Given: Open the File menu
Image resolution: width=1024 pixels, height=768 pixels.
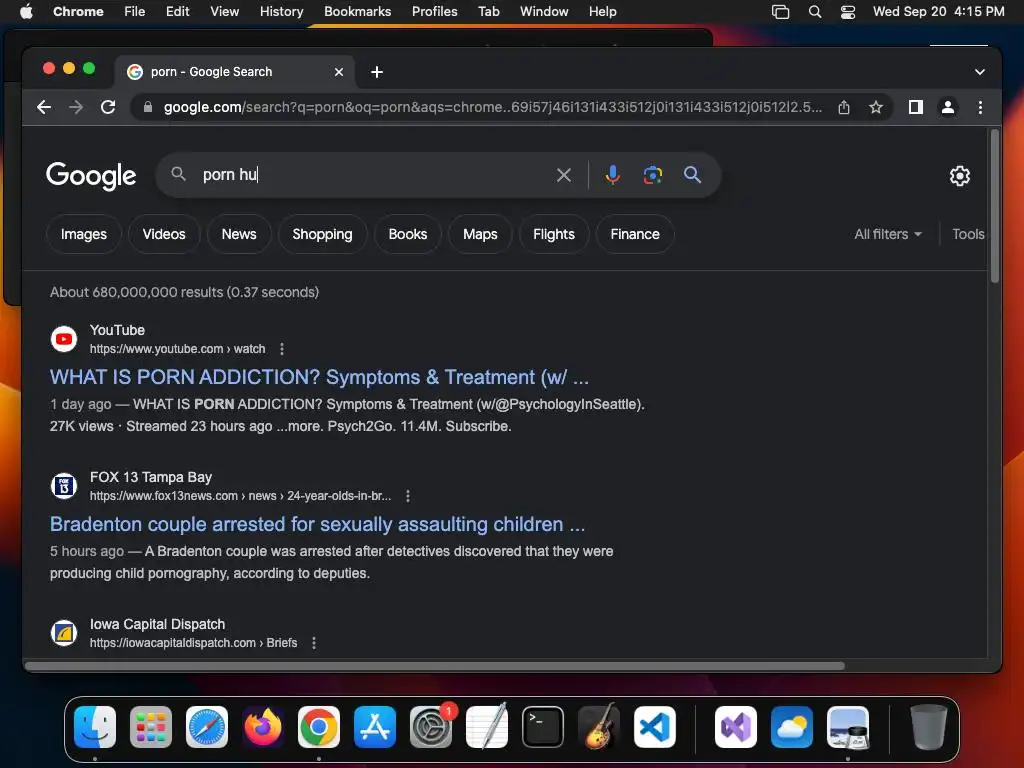Looking at the screenshot, I should (135, 11).
